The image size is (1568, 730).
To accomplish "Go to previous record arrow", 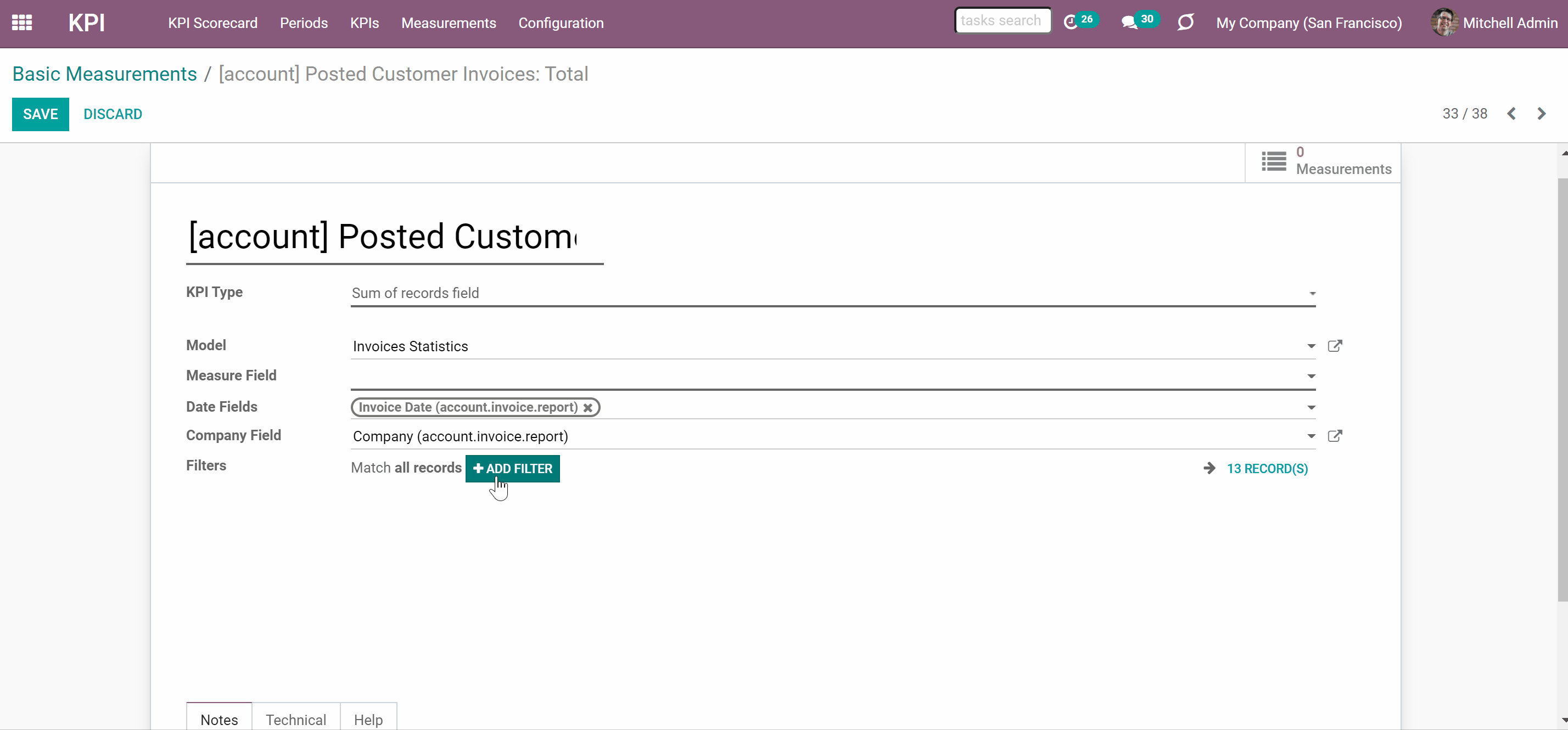I will click(x=1511, y=114).
